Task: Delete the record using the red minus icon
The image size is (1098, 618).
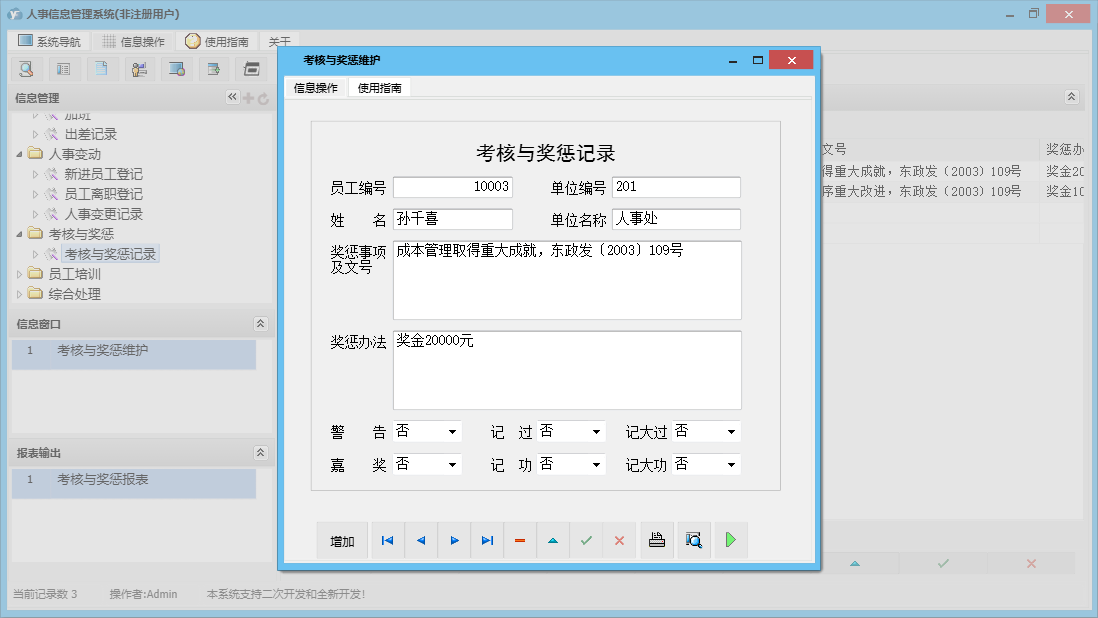Action: (519, 539)
